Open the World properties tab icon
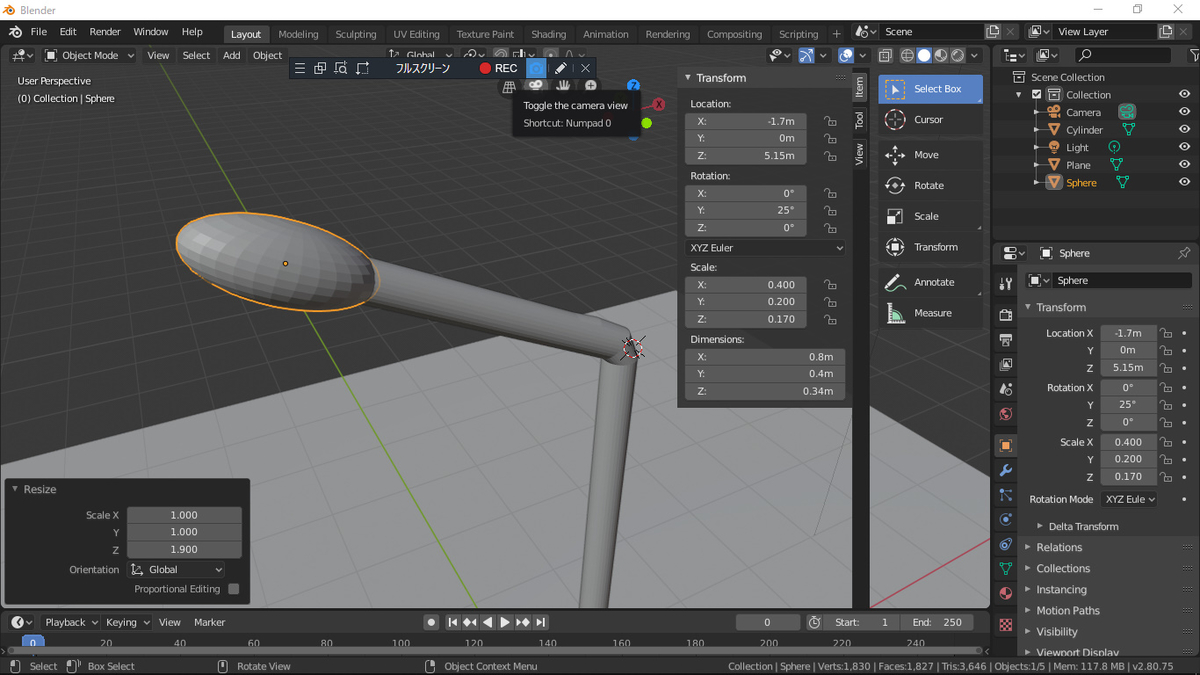 [x=1006, y=414]
